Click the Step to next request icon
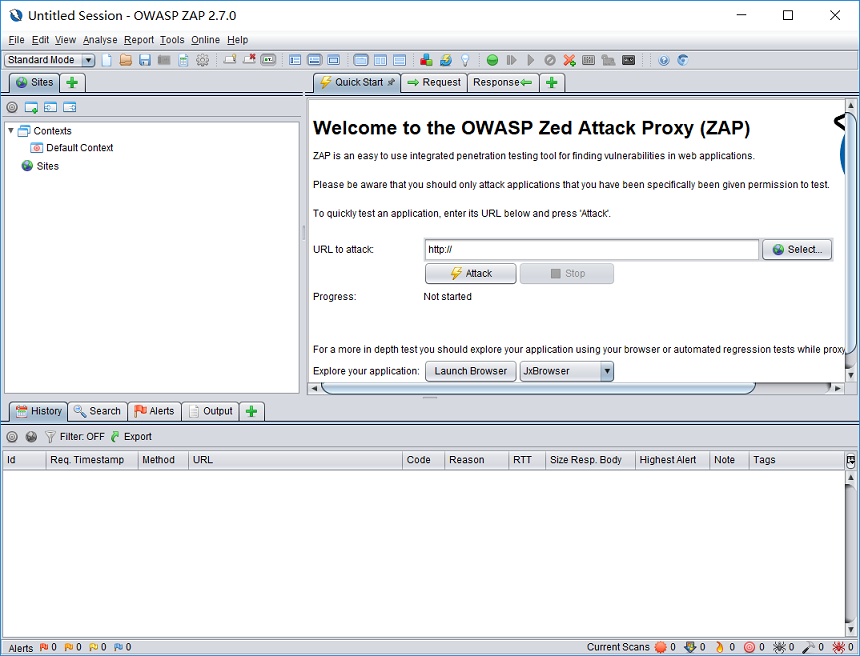Image resolution: width=860 pixels, height=656 pixels. click(512, 60)
